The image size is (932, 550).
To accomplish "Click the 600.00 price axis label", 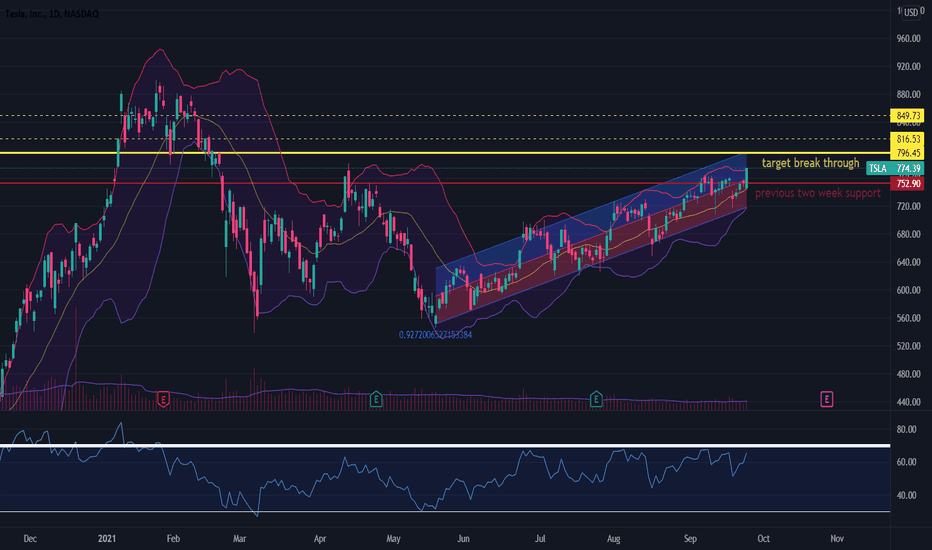I will [908, 290].
